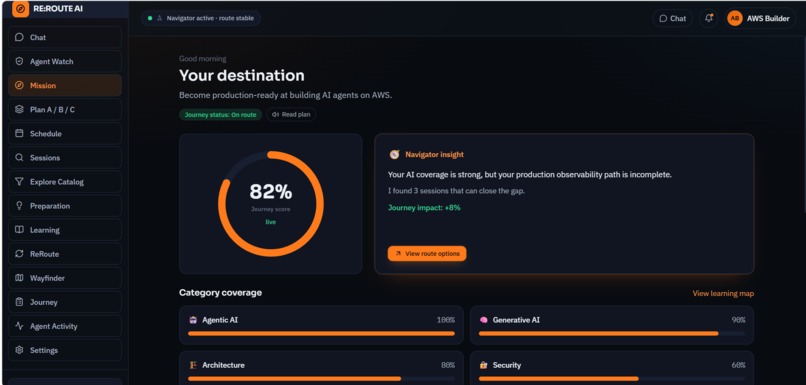
Task: Click the Security lock icon
Action: coord(484,365)
